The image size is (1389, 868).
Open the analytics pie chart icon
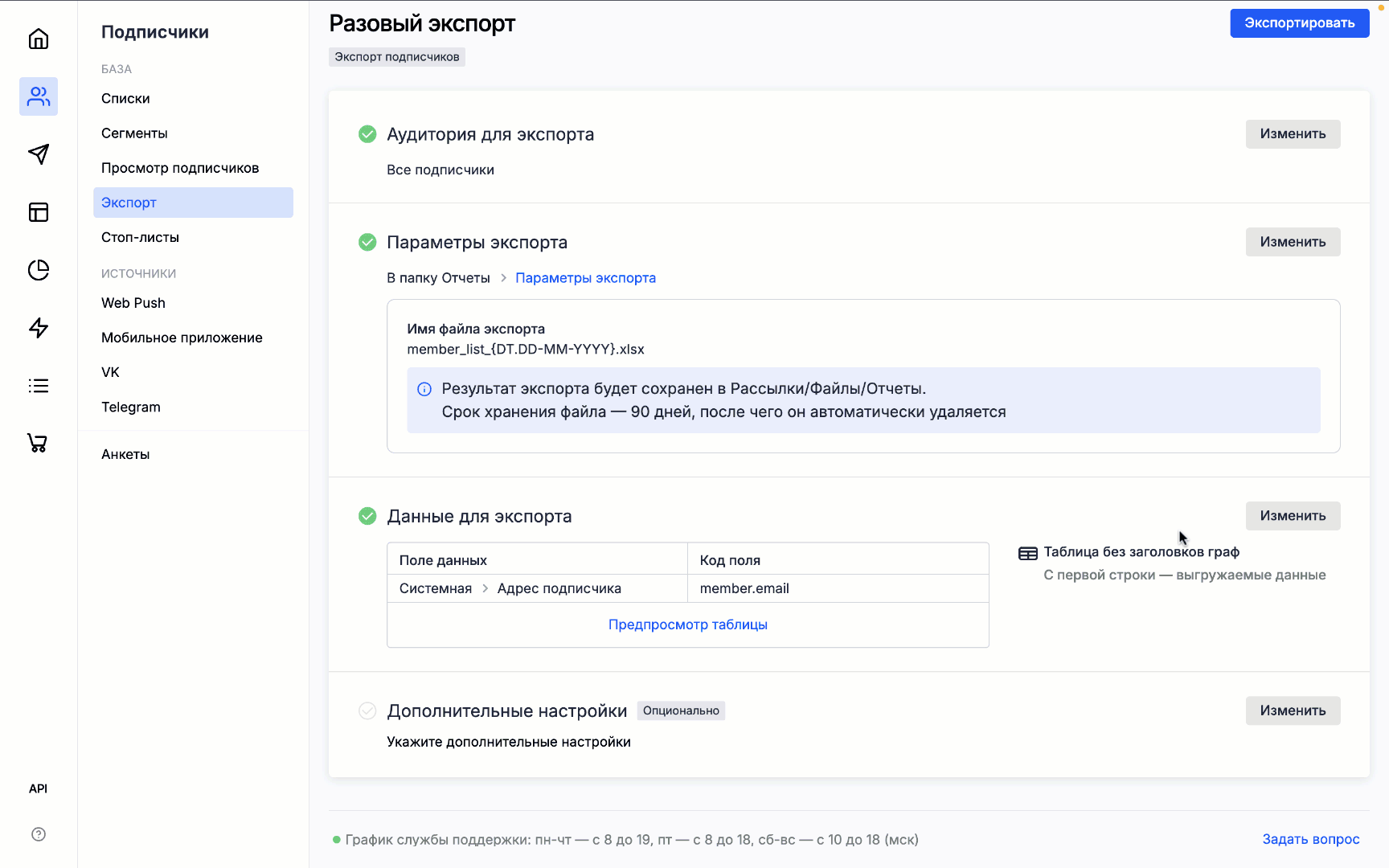coord(39,270)
